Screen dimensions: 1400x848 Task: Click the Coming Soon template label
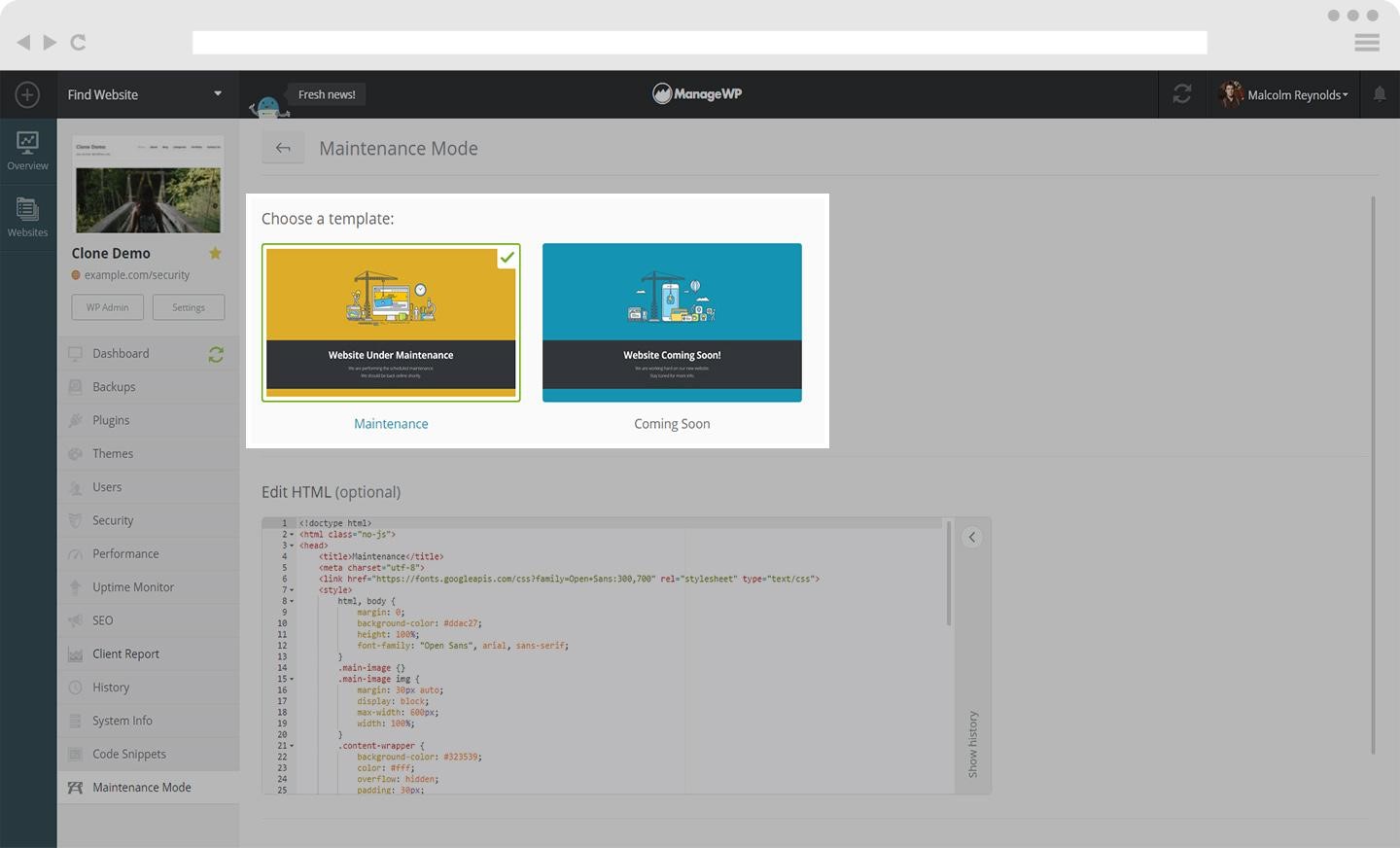point(672,424)
